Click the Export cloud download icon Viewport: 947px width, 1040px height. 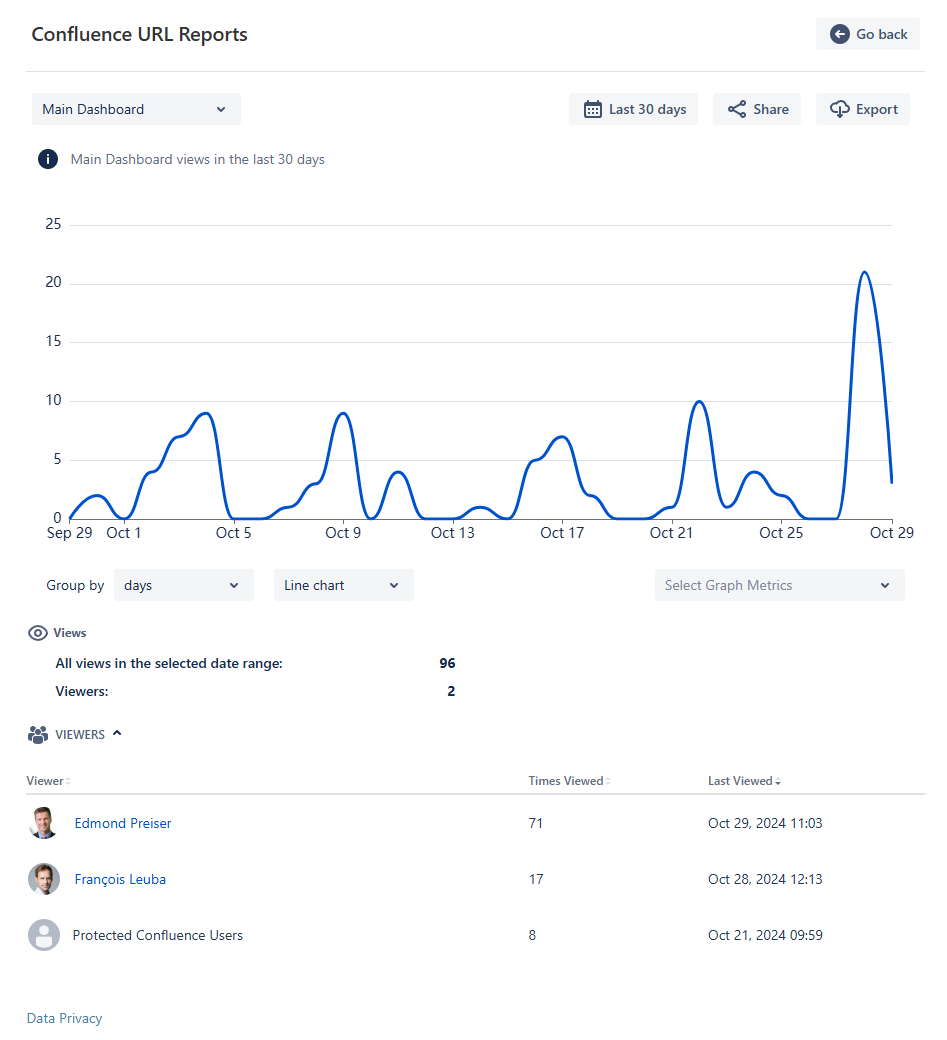point(839,109)
